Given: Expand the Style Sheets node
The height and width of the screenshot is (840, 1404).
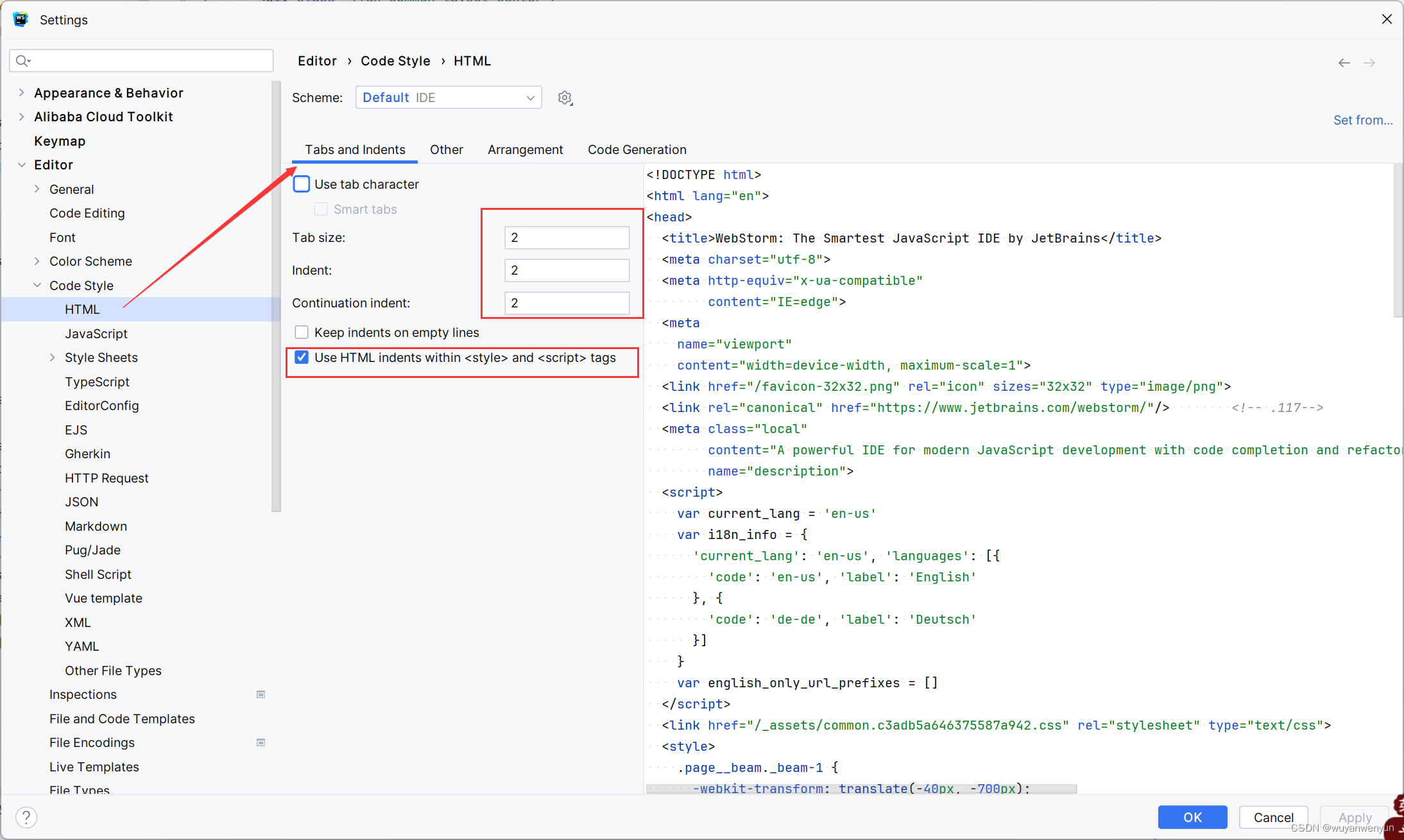Looking at the screenshot, I should (x=52, y=357).
